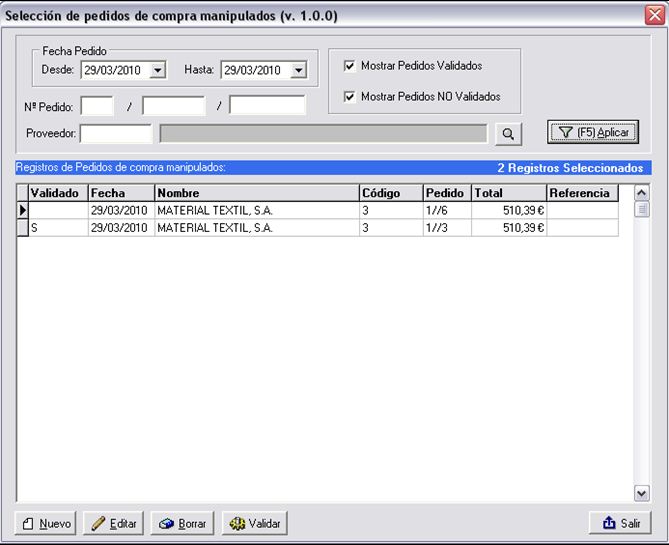Click the table scrollbar down arrow
Viewport: 669px width, 545px height.
642,493
